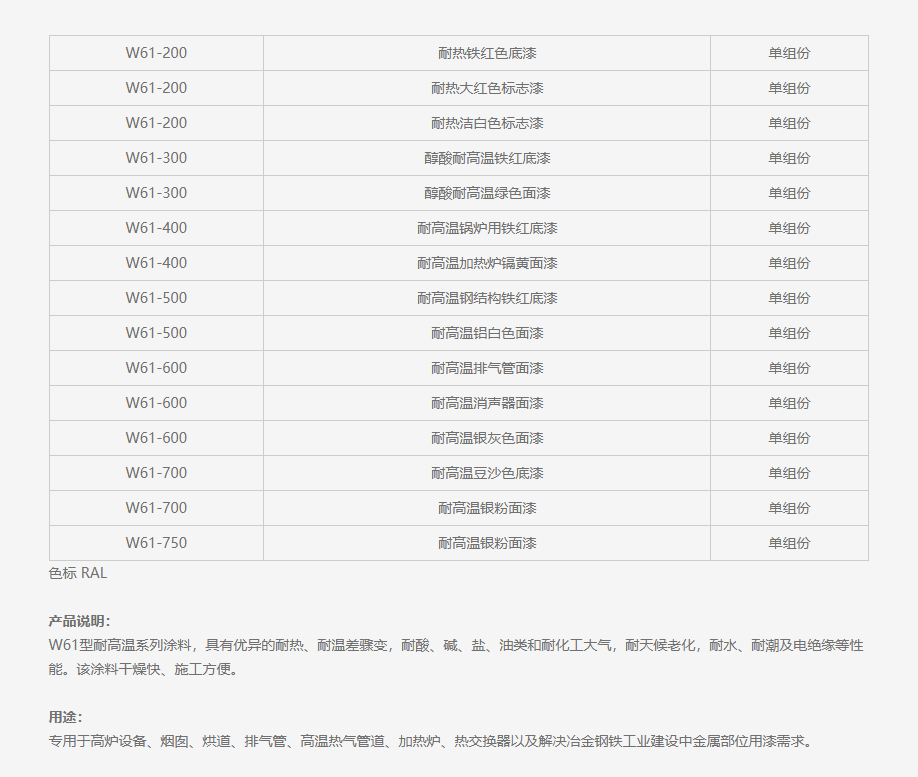
Task: Click the 耐热大红色标志漆 table cell
Action: pyautogui.click(x=485, y=87)
